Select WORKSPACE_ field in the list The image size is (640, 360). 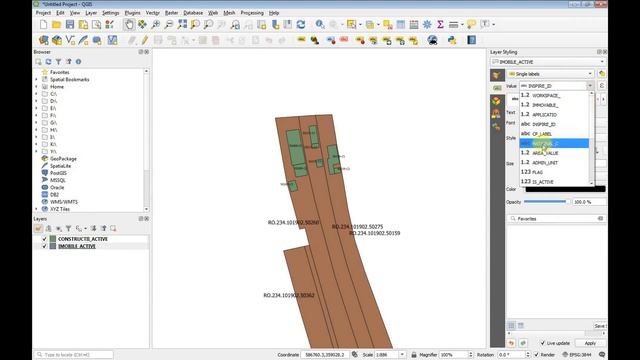[x=554, y=96]
